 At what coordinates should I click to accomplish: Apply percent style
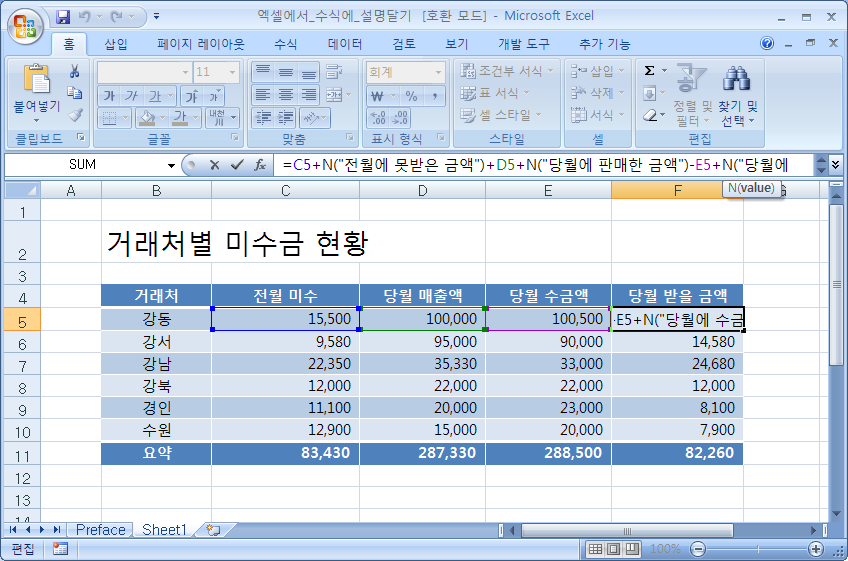pos(412,96)
